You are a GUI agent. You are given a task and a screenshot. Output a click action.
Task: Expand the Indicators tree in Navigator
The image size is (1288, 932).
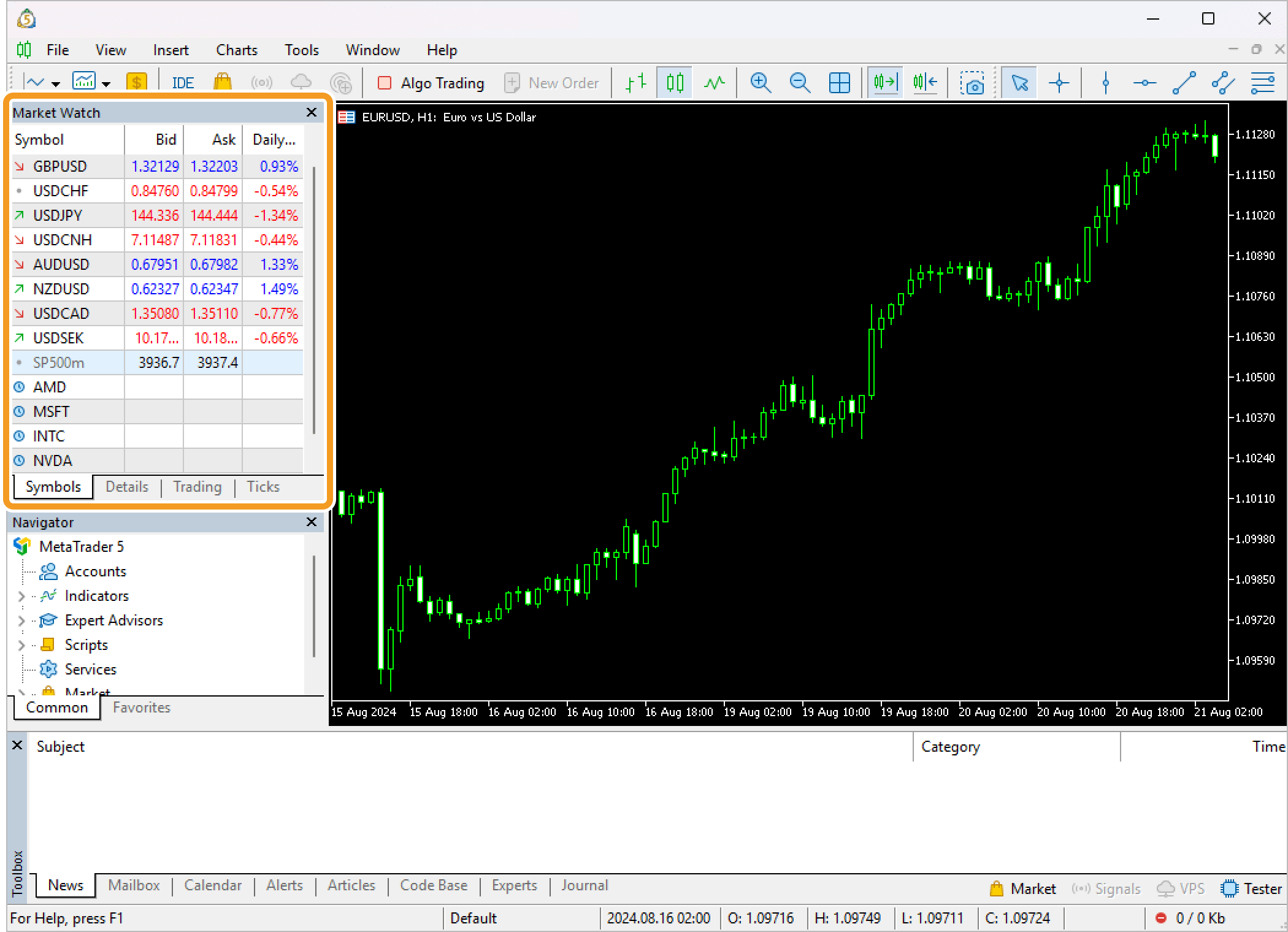tap(20, 595)
